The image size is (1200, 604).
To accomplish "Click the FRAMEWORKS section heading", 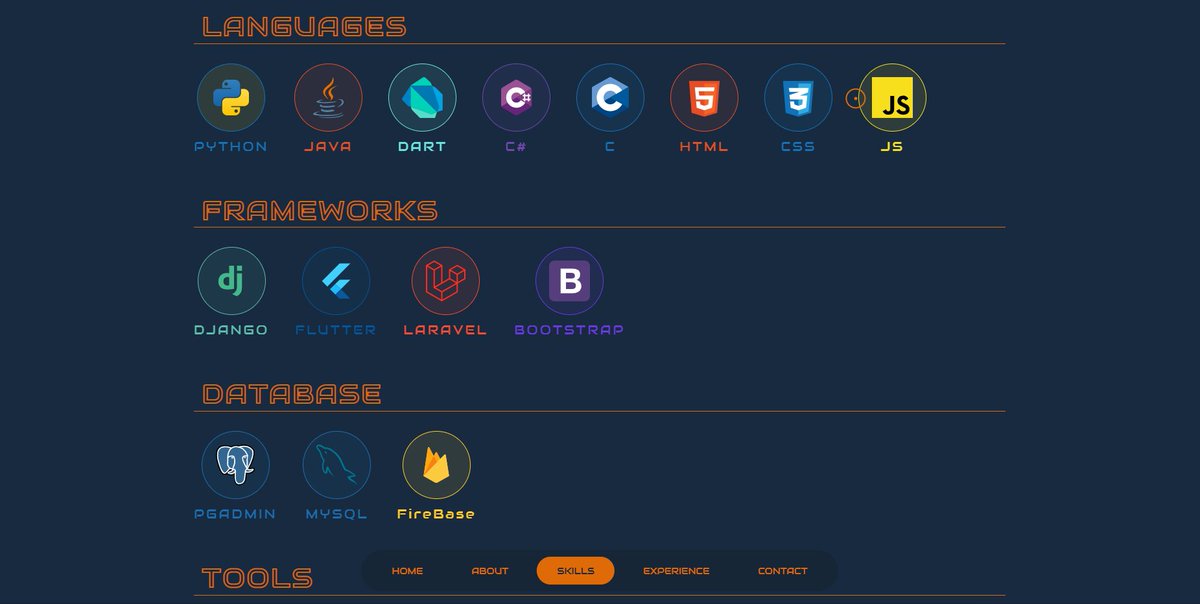I will click(320, 210).
